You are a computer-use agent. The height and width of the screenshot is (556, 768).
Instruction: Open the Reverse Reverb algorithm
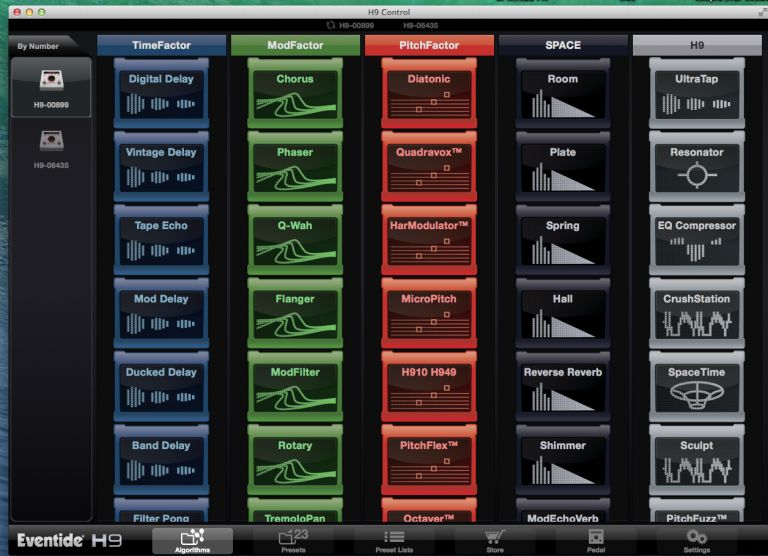click(x=563, y=387)
